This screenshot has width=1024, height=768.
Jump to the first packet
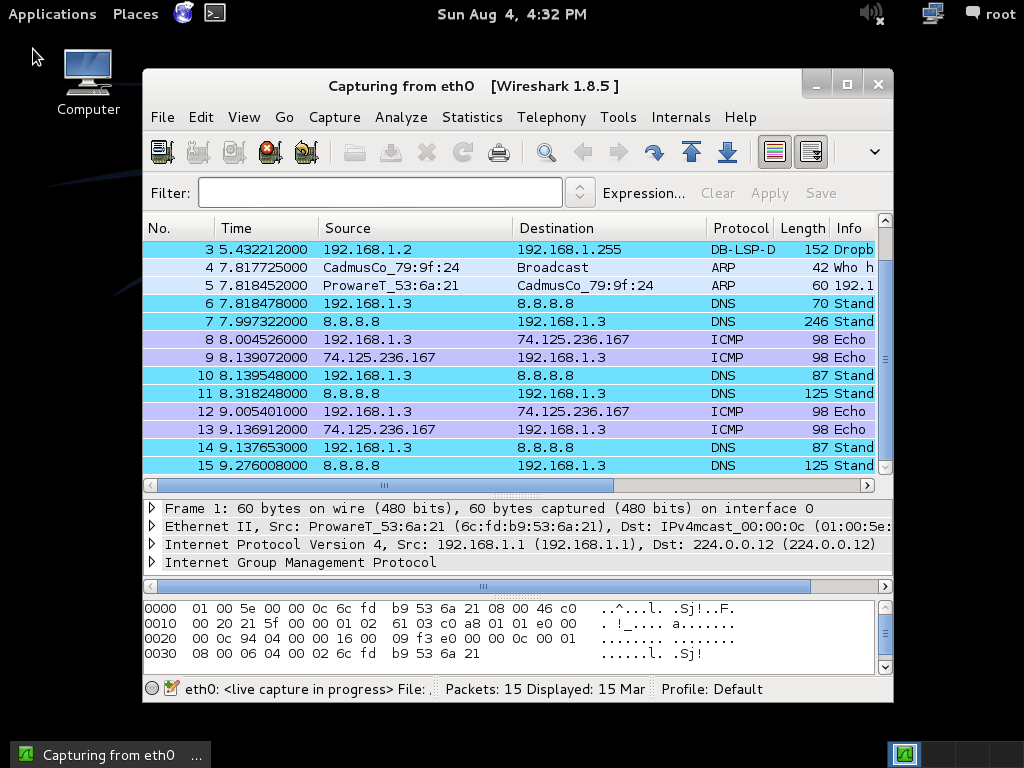click(691, 152)
